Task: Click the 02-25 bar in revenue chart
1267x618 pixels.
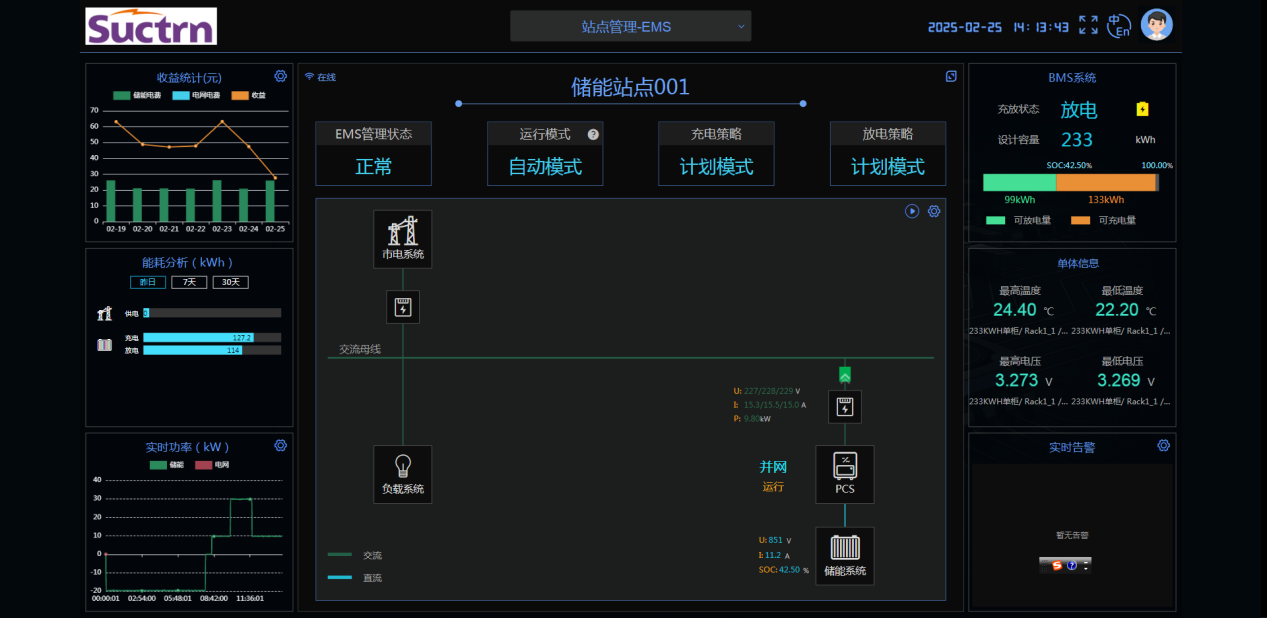Action: pos(270,201)
